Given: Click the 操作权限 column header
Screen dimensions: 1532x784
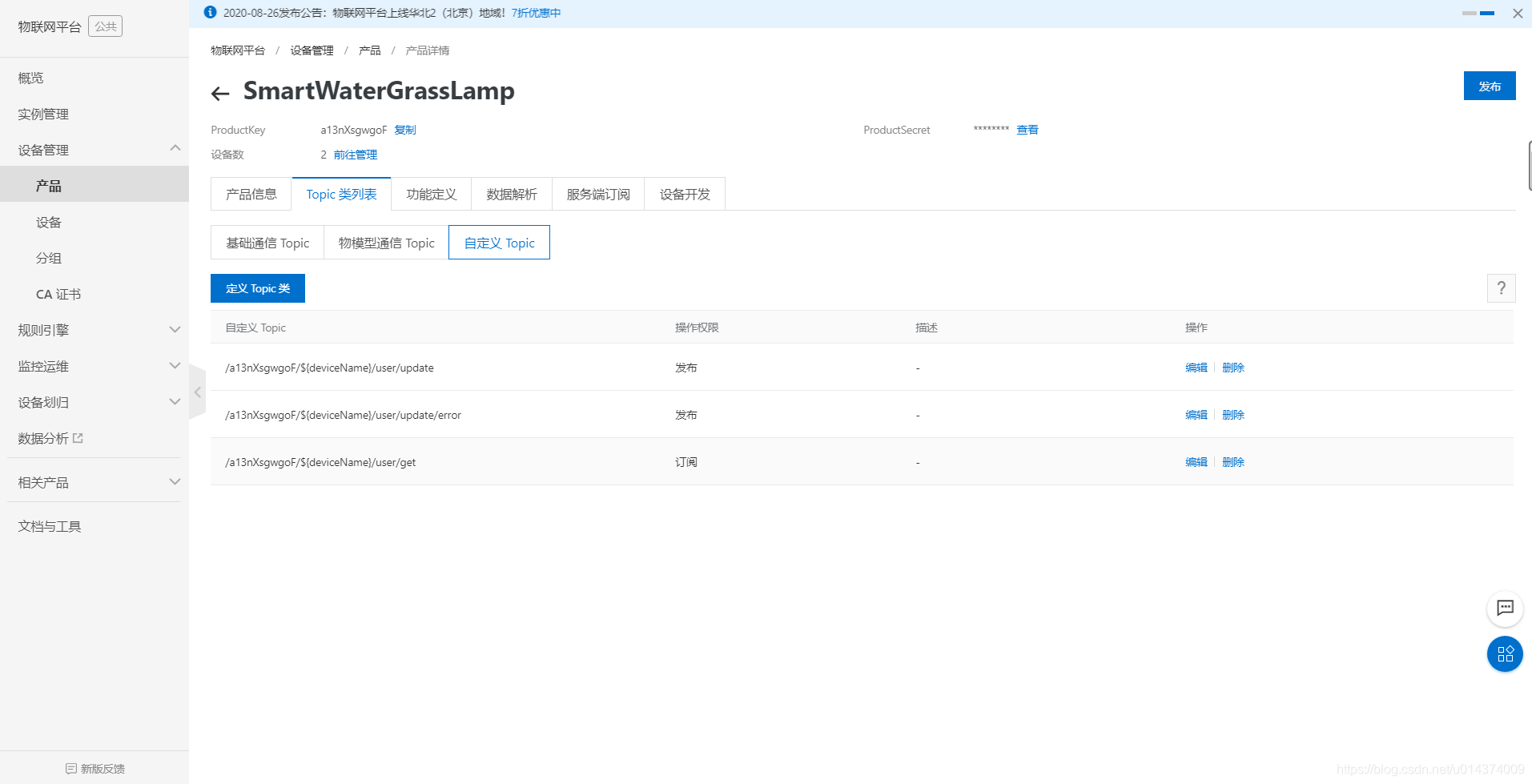Looking at the screenshot, I should pos(697,328).
